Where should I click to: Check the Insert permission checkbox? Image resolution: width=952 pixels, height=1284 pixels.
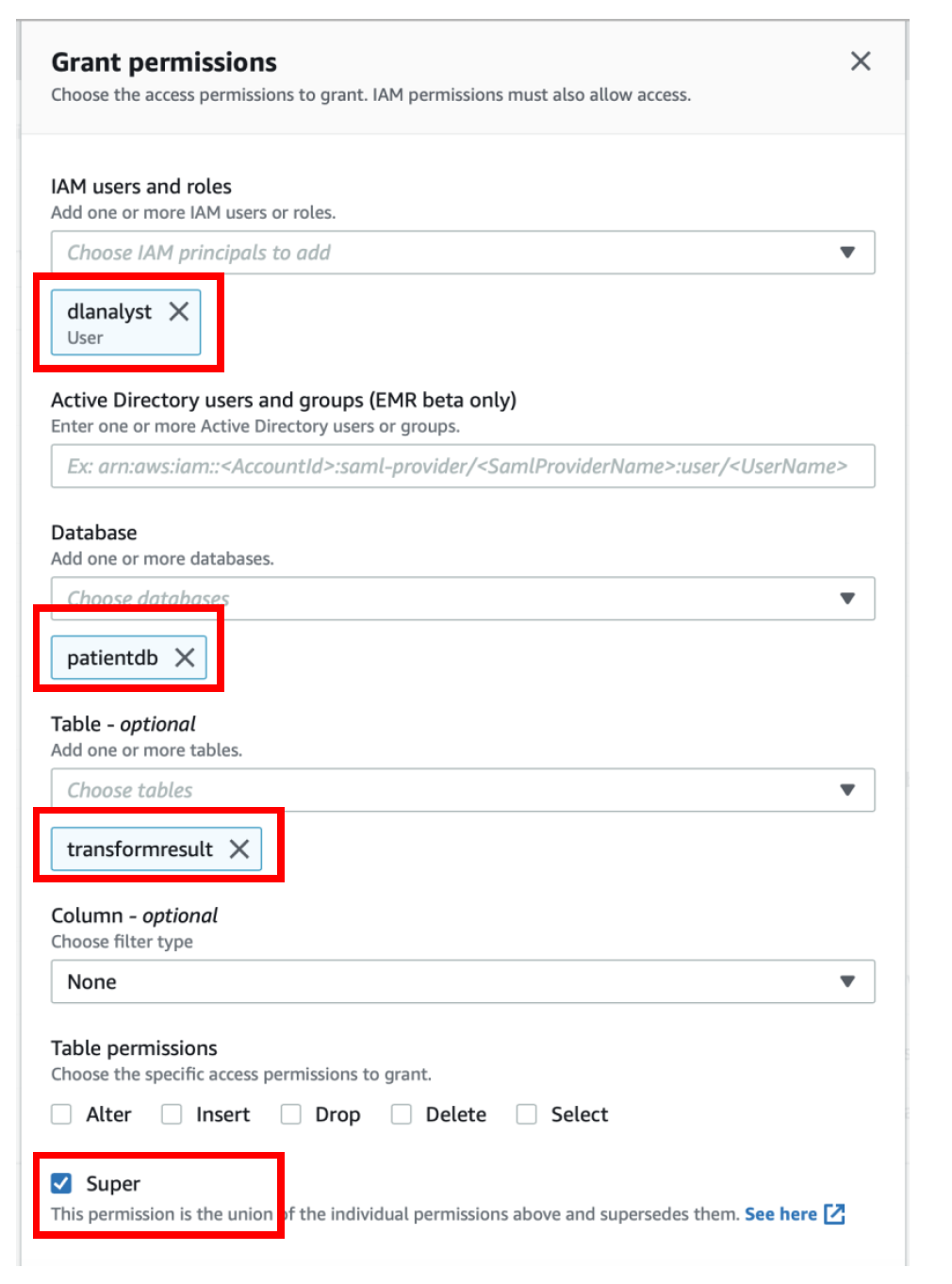172,1114
